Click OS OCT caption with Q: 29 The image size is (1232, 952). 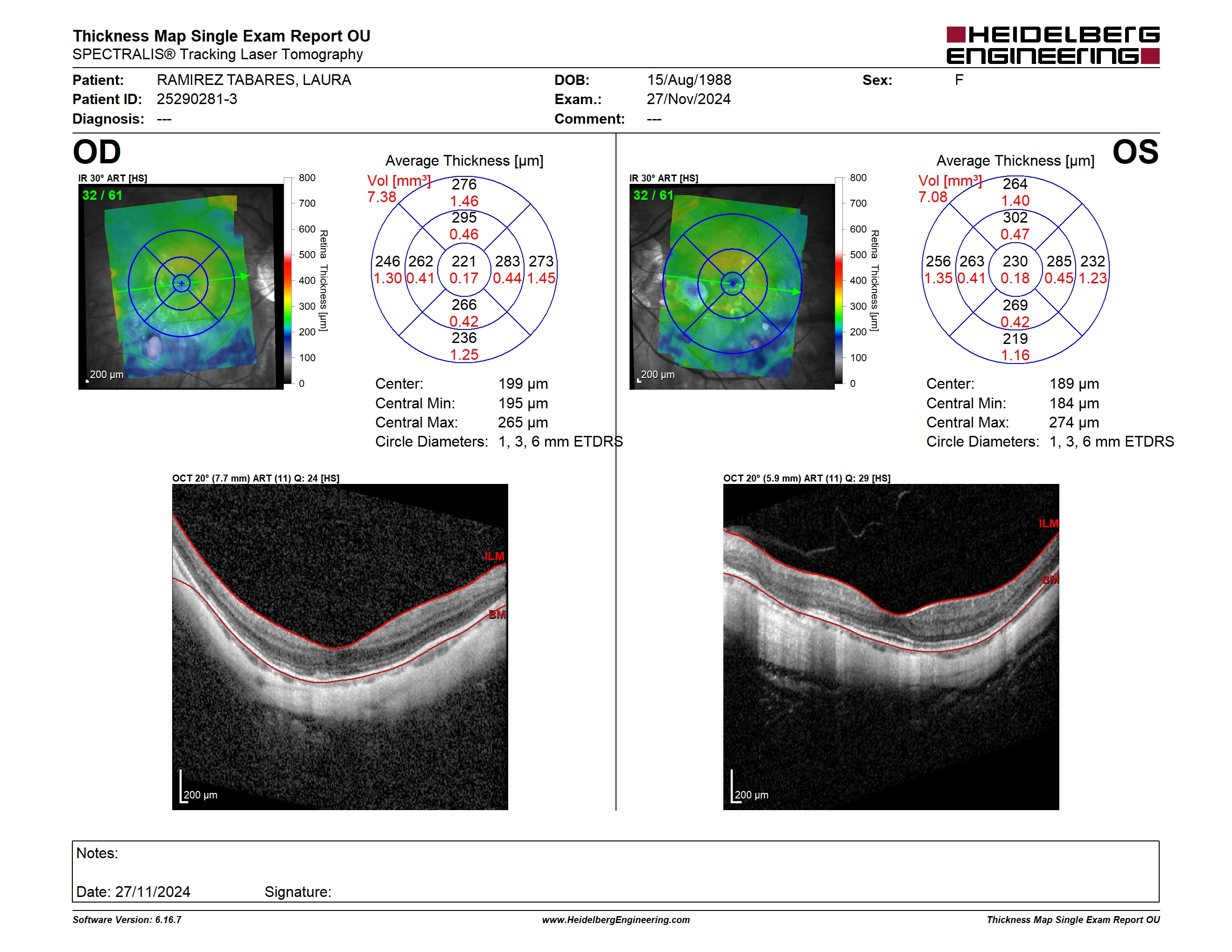[x=807, y=478]
